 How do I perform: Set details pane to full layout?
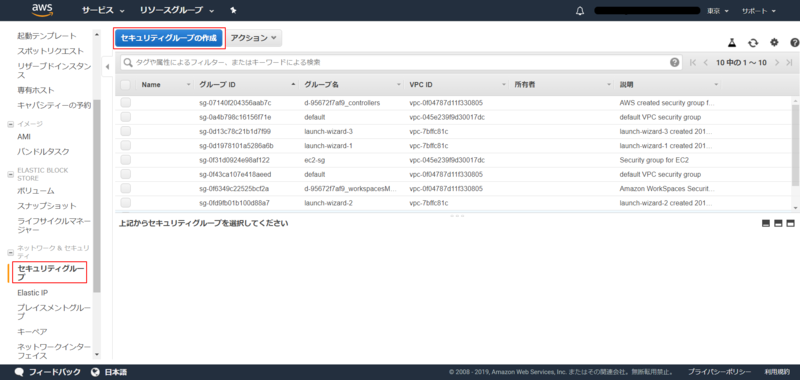coord(791,223)
